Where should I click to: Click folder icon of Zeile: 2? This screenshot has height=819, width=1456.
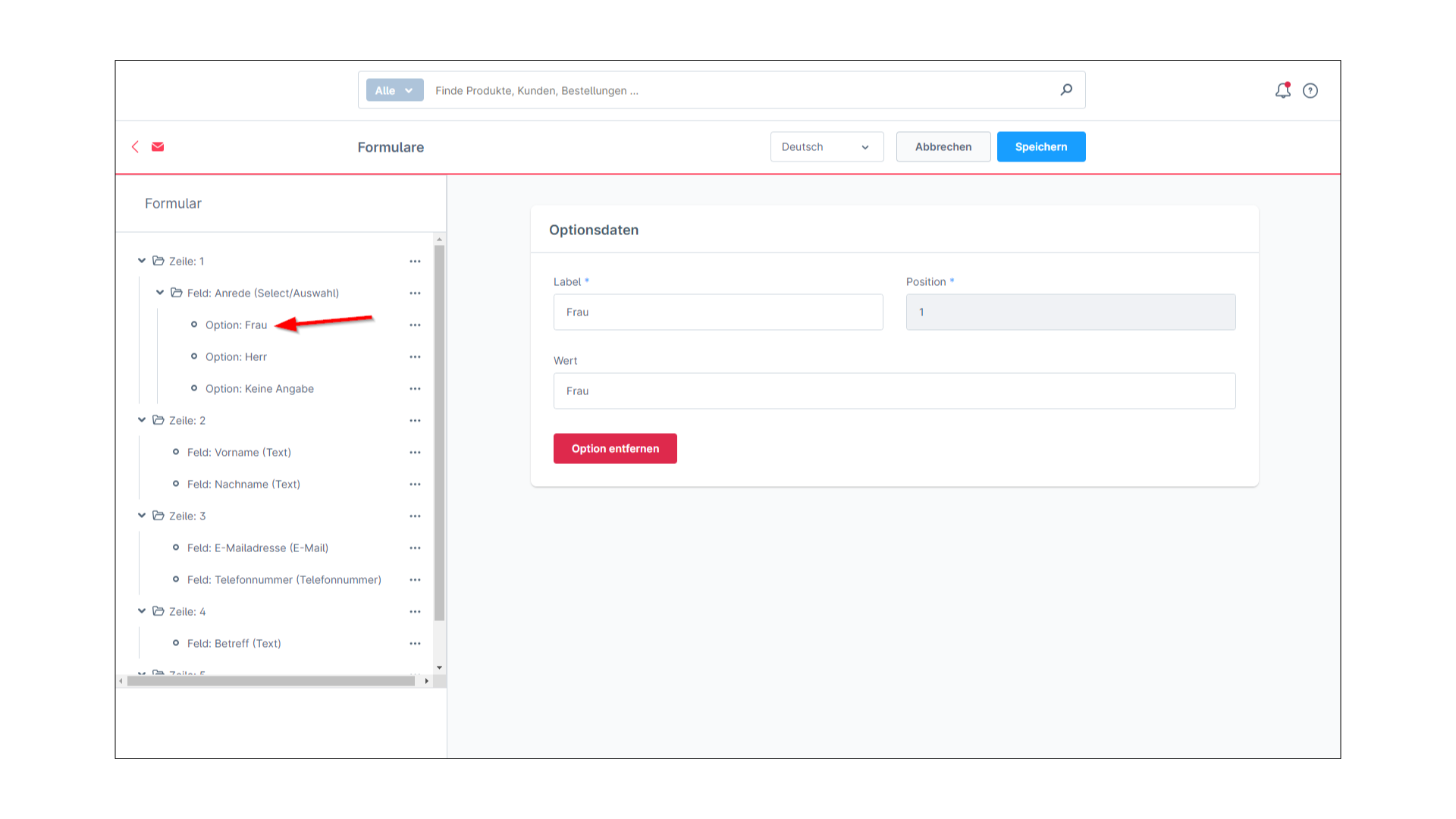click(x=158, y=420)
